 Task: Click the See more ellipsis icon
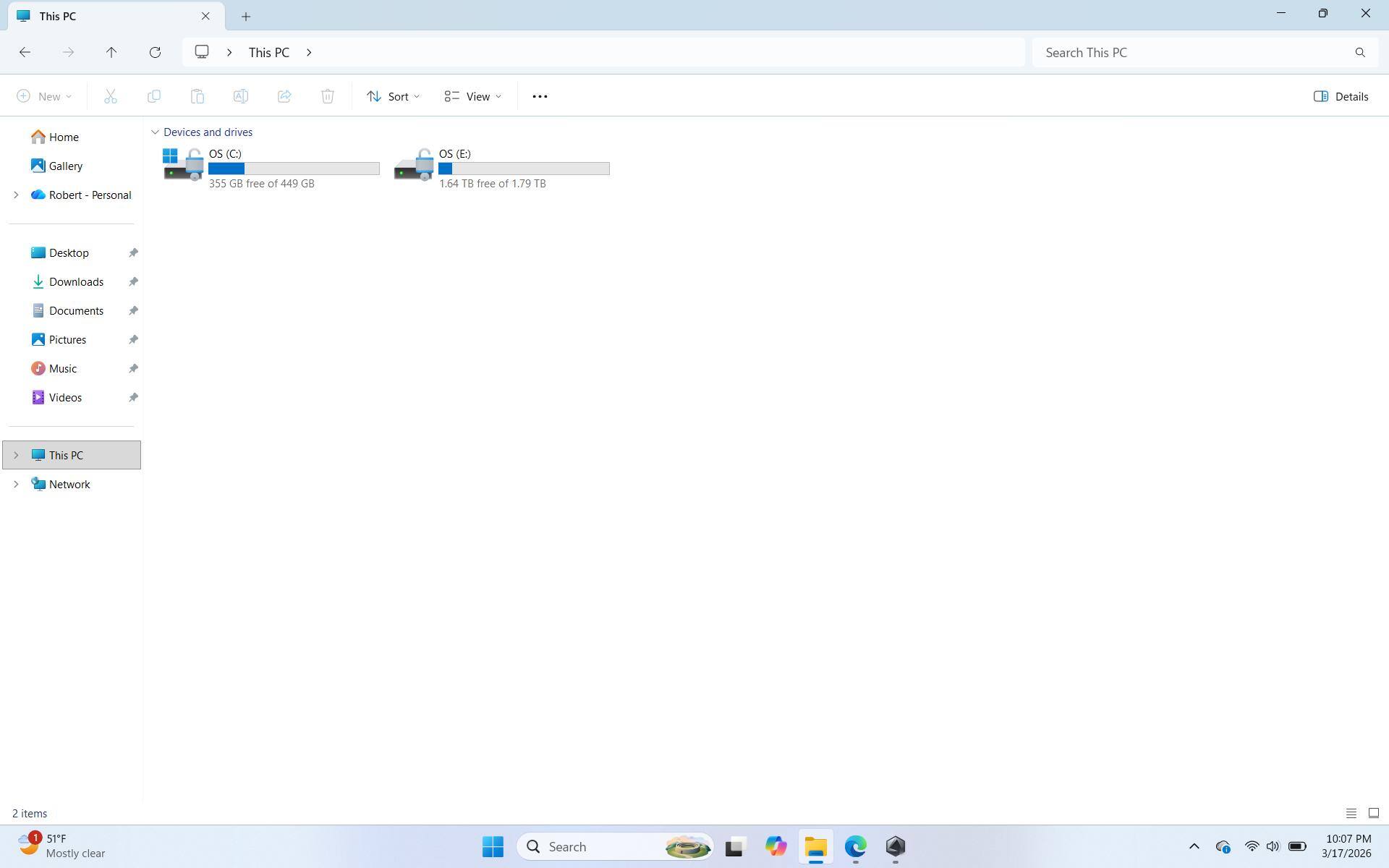540,96
